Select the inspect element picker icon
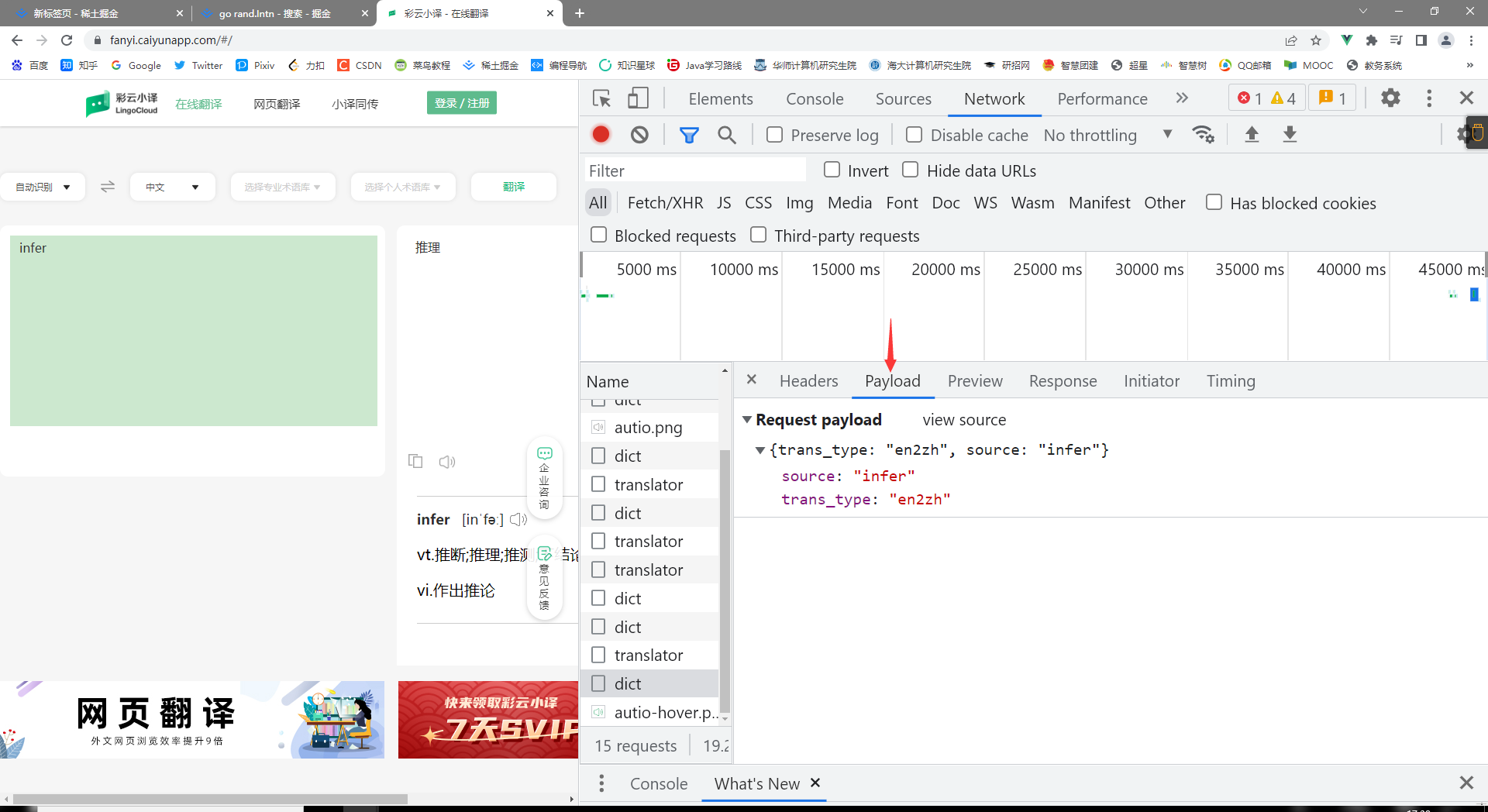The height and width of the screenshot is (812, 1488). pyautogui.click(x=601, y=98)
